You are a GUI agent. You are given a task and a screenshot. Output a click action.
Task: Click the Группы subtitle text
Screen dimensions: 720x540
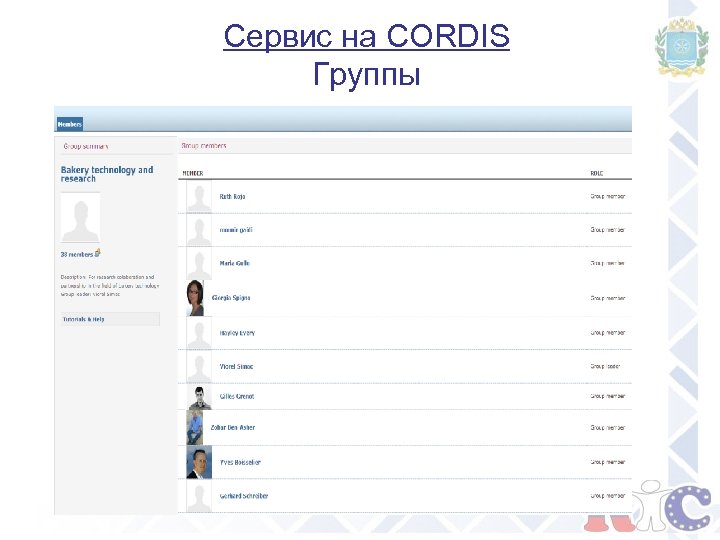pyautogui.click(x=366, y=73)
